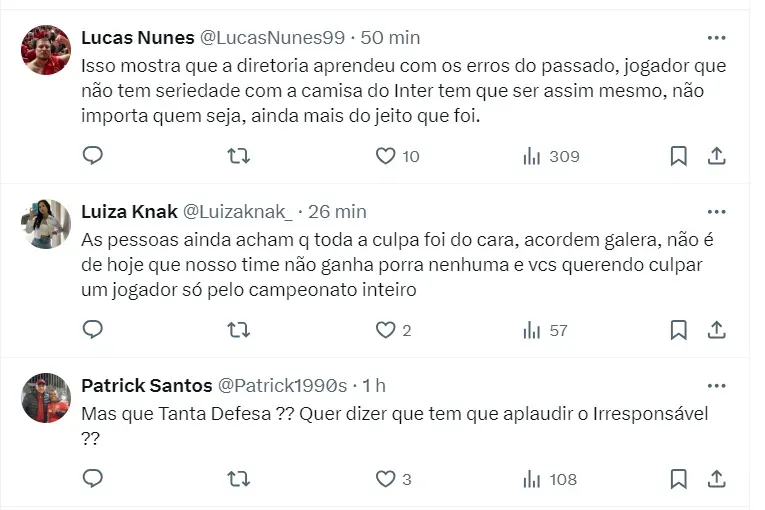This screenshot has width=765, height=510.
Task: Open the Patrick Santos display name
Action: (146, 386)
